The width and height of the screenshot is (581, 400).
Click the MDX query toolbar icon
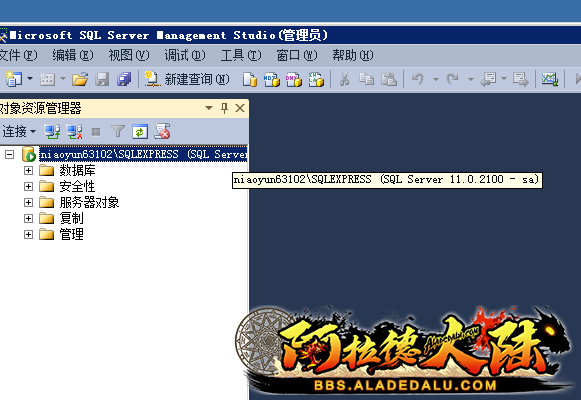[x=272, y=79]
